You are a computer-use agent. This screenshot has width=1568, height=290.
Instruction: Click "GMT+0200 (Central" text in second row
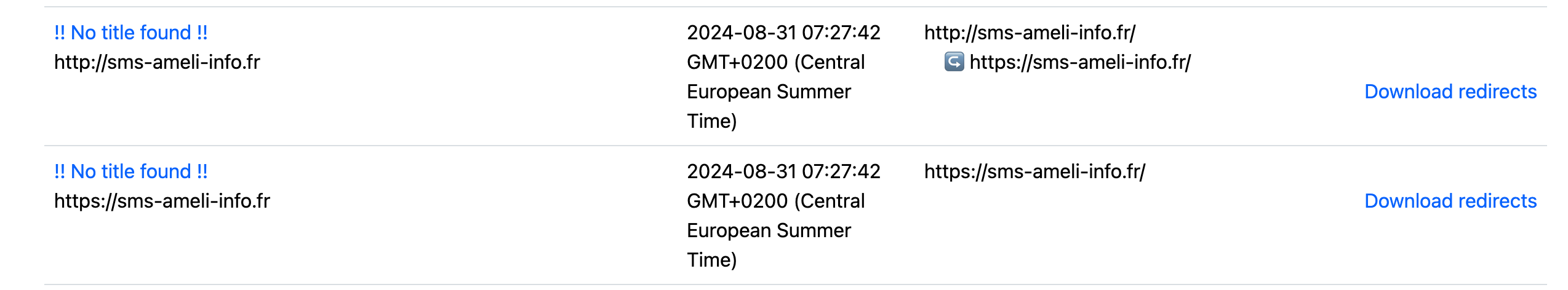click(775, 201)
